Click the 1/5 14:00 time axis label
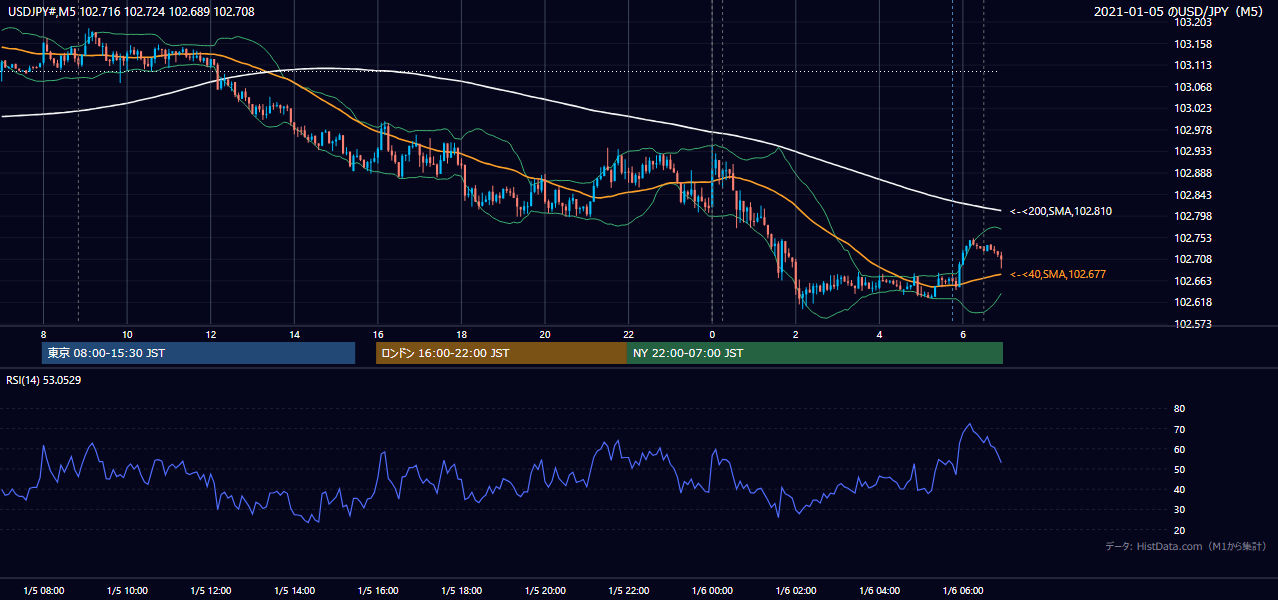1278x600 pixels. pos(294,591)
